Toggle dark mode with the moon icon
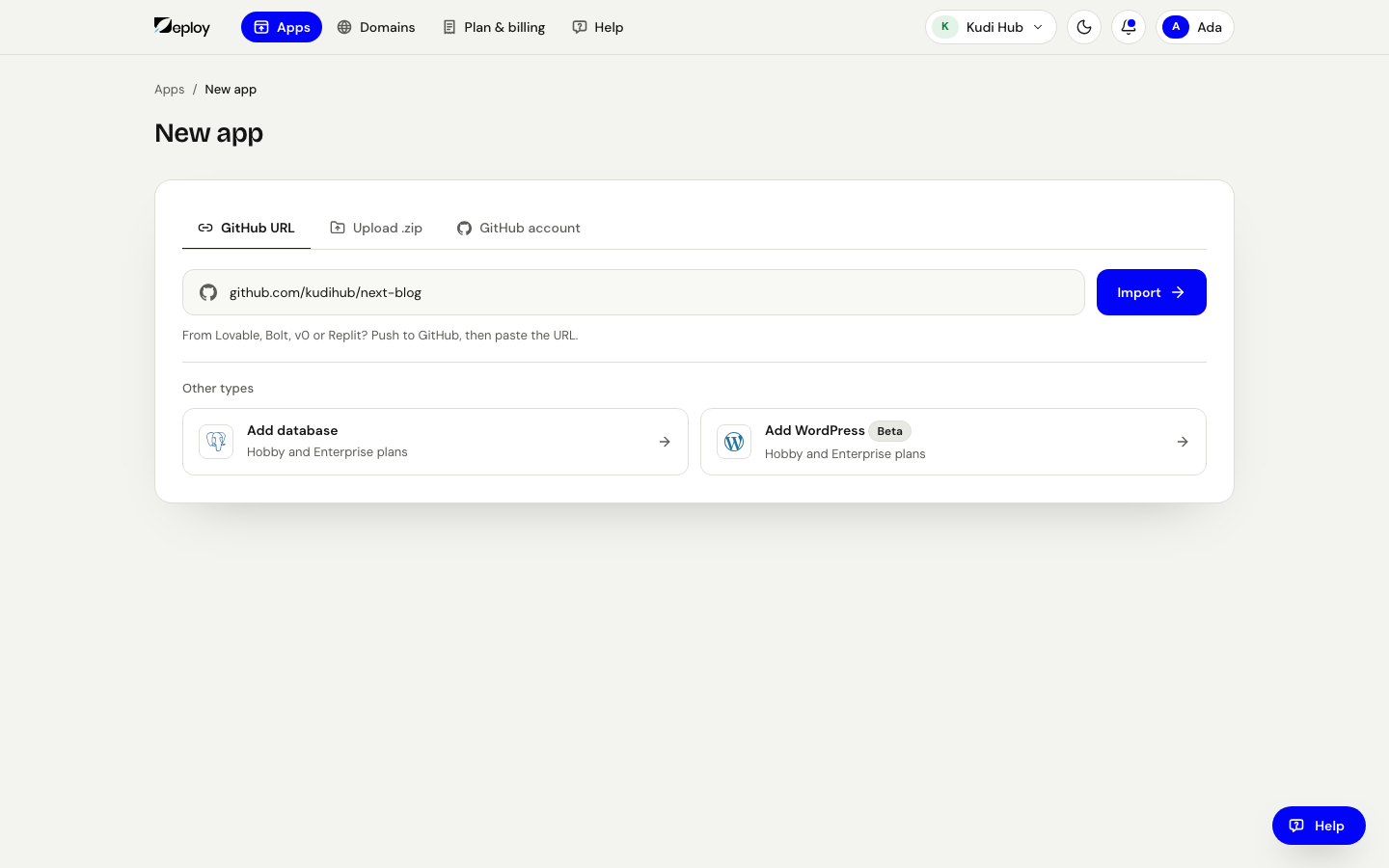 (1084, 27)
